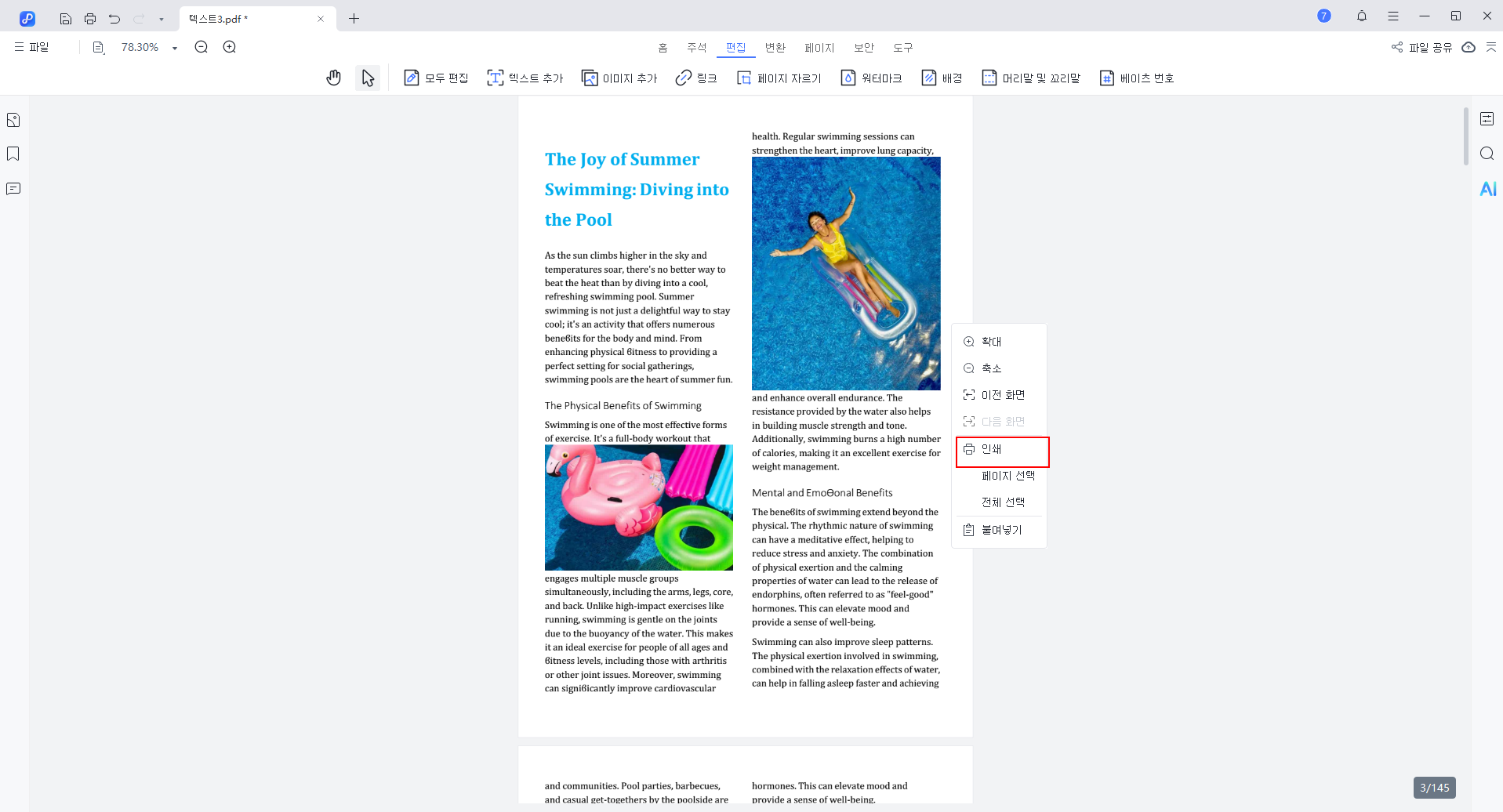Click the title 'The Joy of Summer'
Viewport: 1503px width, 812px height.
[x=623, y=159]
